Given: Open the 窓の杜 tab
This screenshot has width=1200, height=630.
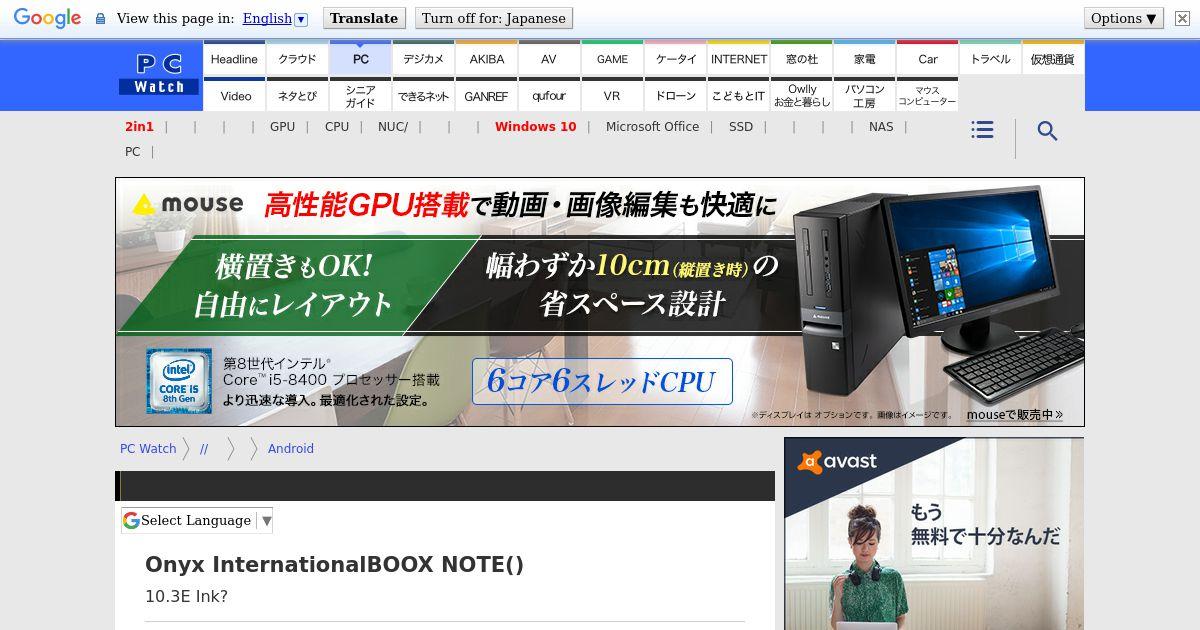Looking at the screenshot, I should point(801,59).
